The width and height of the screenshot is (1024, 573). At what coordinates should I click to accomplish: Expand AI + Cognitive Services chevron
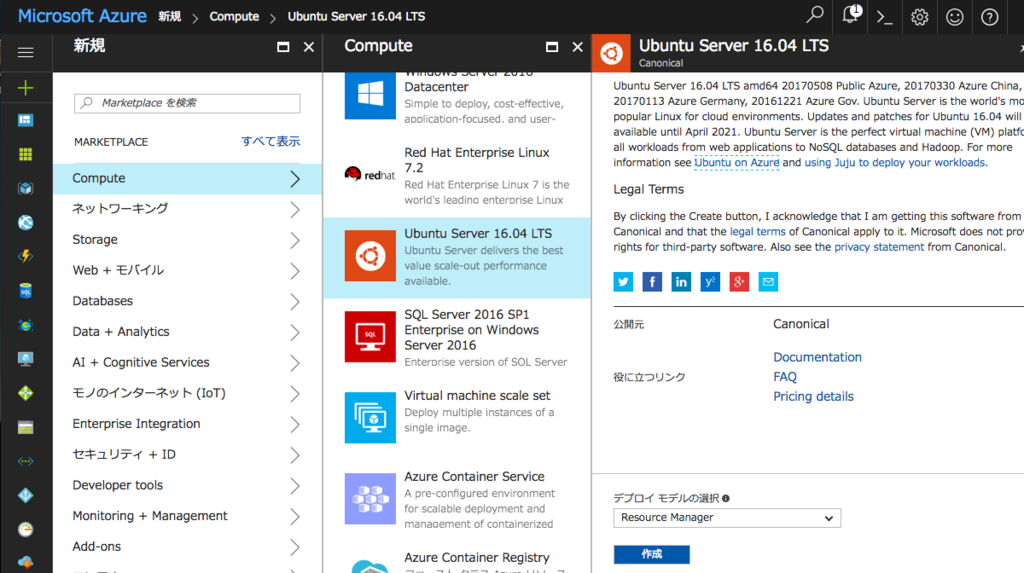click(295, 363)
